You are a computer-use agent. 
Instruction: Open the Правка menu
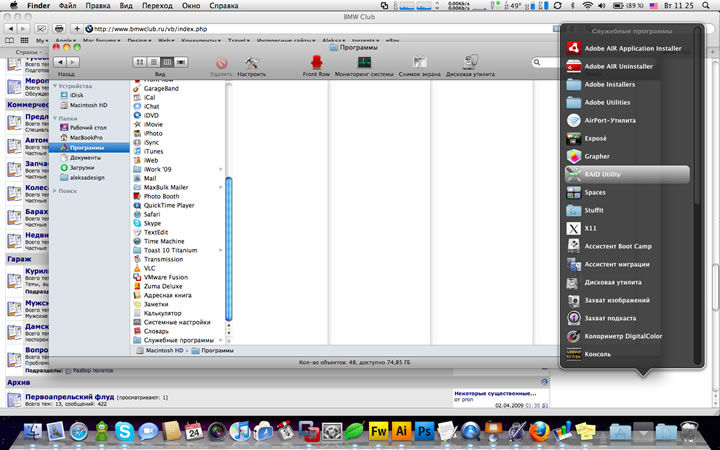click(98, 6)
